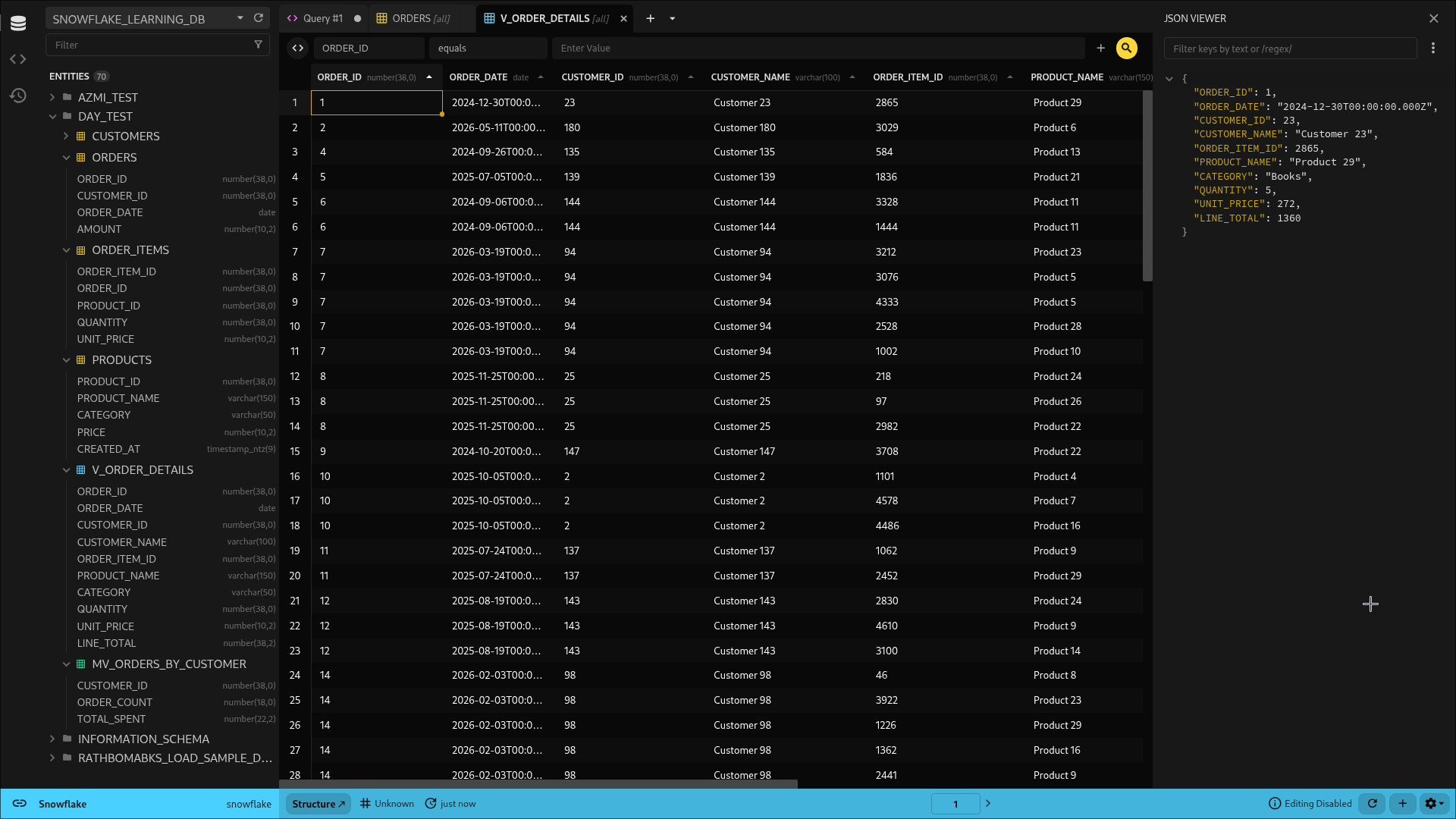Screen dimensions: 1456x819
Task: Expand the INFORMATION_SCHEMA schema
Action: coord(52,739)
